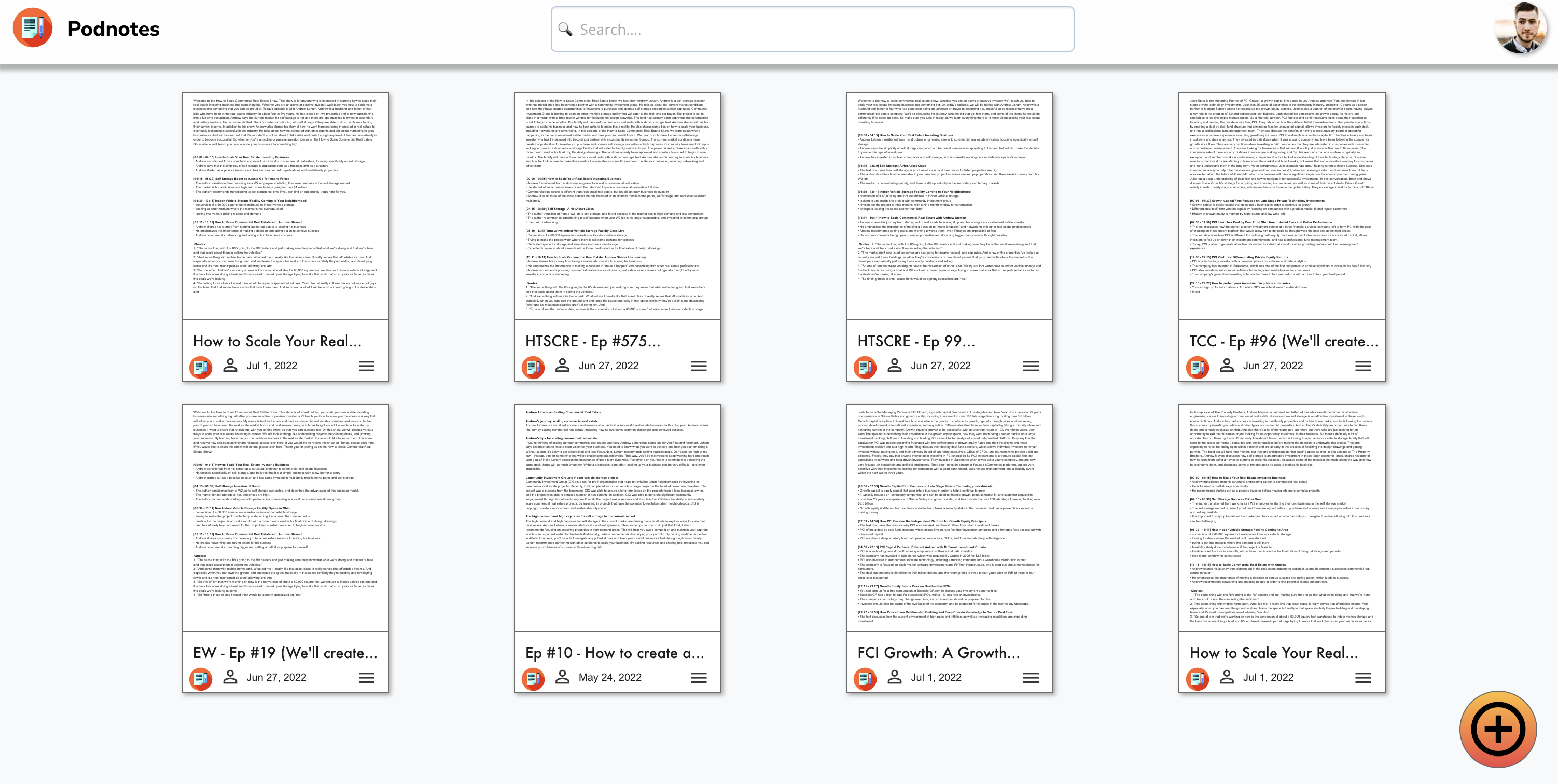1558x784 pixels.
Task: Open document preview of FCI Growth note
Action: (x=949, y=518)
